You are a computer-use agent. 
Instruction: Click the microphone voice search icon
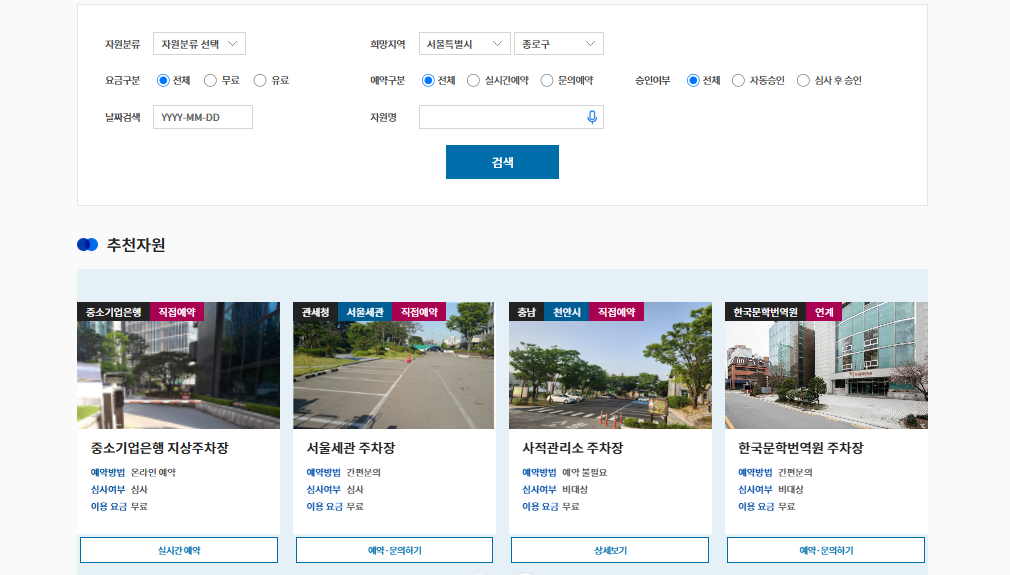tap(592, 117)
